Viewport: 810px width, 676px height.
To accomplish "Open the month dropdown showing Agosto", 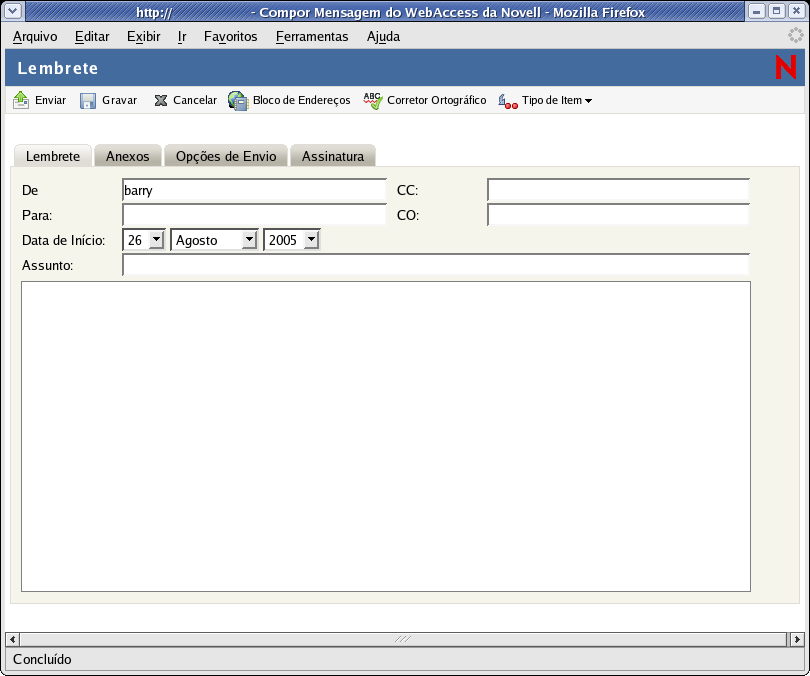I will [x=214, y=240].
